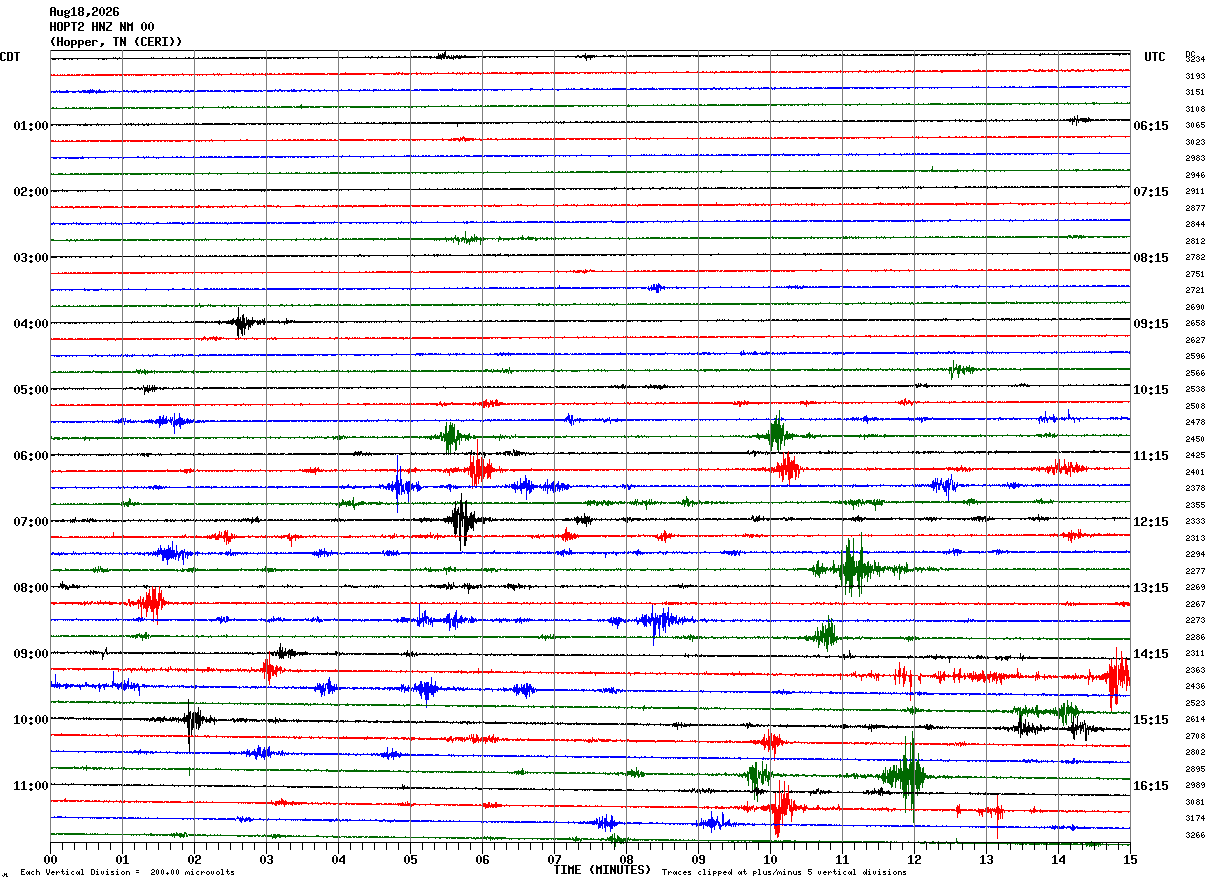
Task: Click the 04:00 CDT time label
Action: coord(31,324)
